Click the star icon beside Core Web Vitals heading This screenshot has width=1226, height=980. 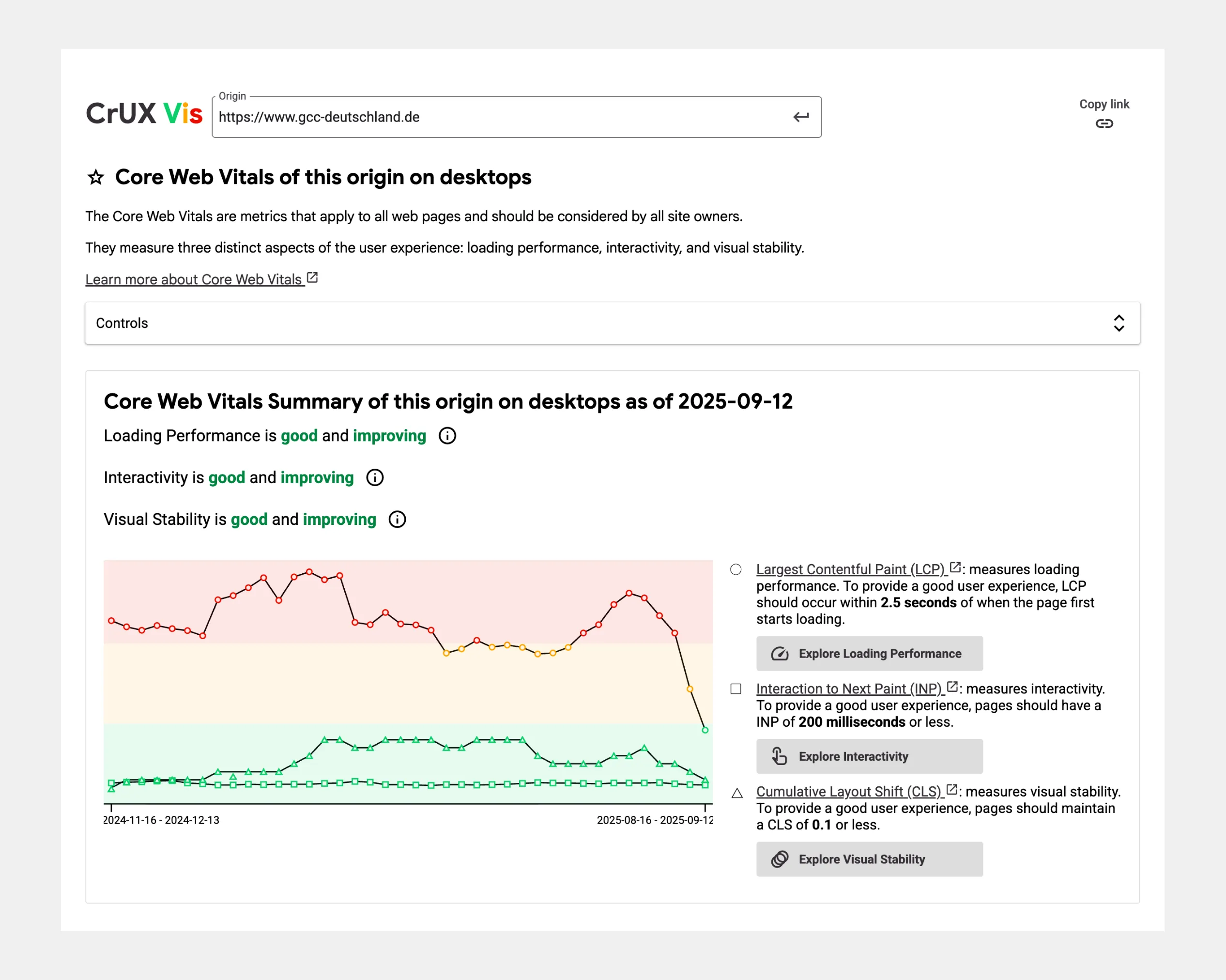tap(95, 178)
